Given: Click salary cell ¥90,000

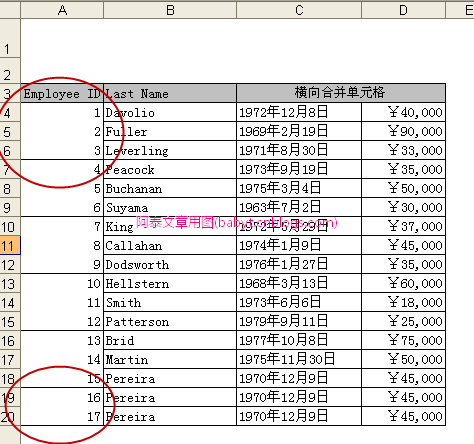Looking at the screenshot, I should coord(403,131).
